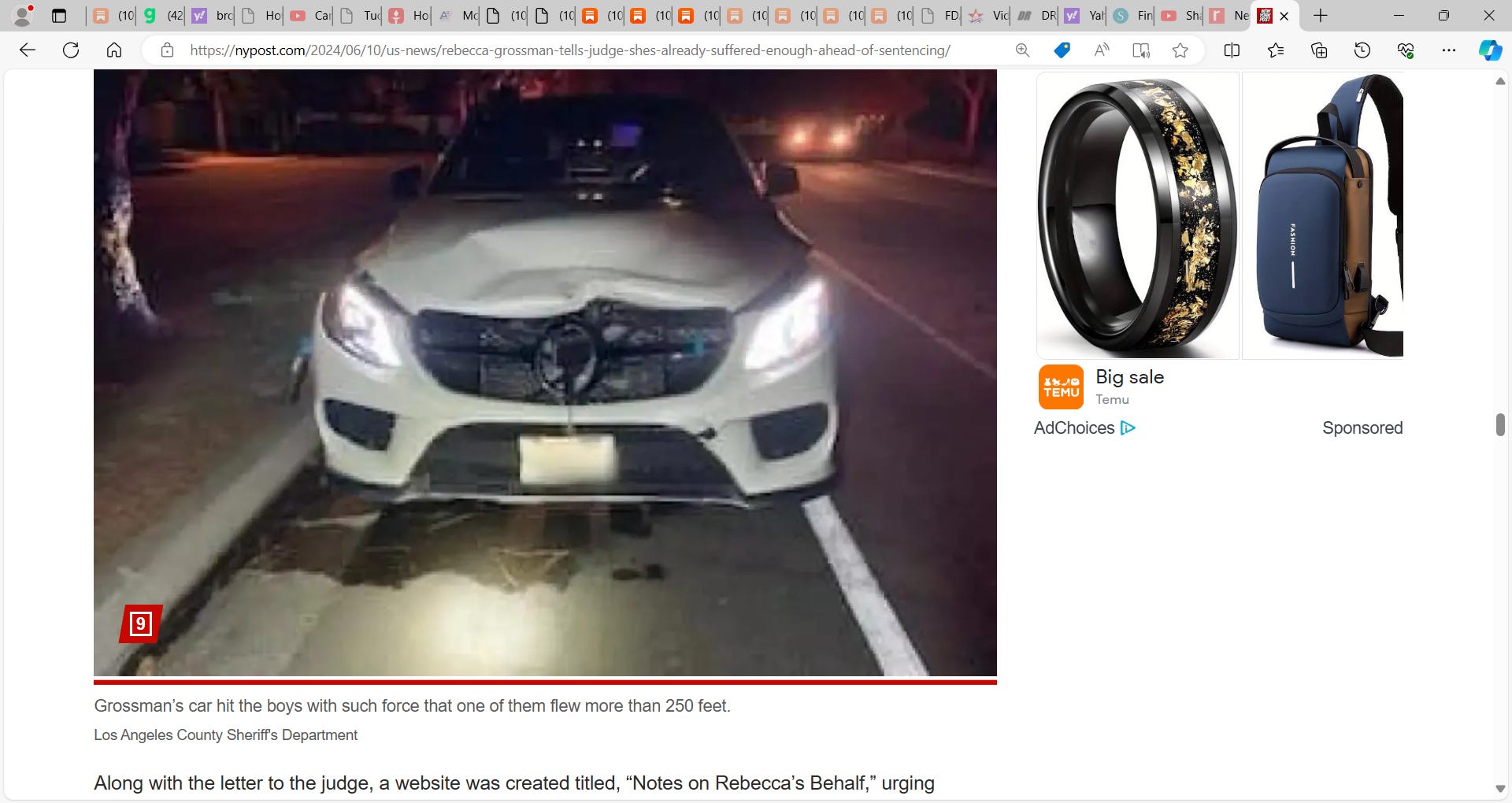Click the black gold ring ad image
Screen dimensions: 1512x803
pos(1138,216)
